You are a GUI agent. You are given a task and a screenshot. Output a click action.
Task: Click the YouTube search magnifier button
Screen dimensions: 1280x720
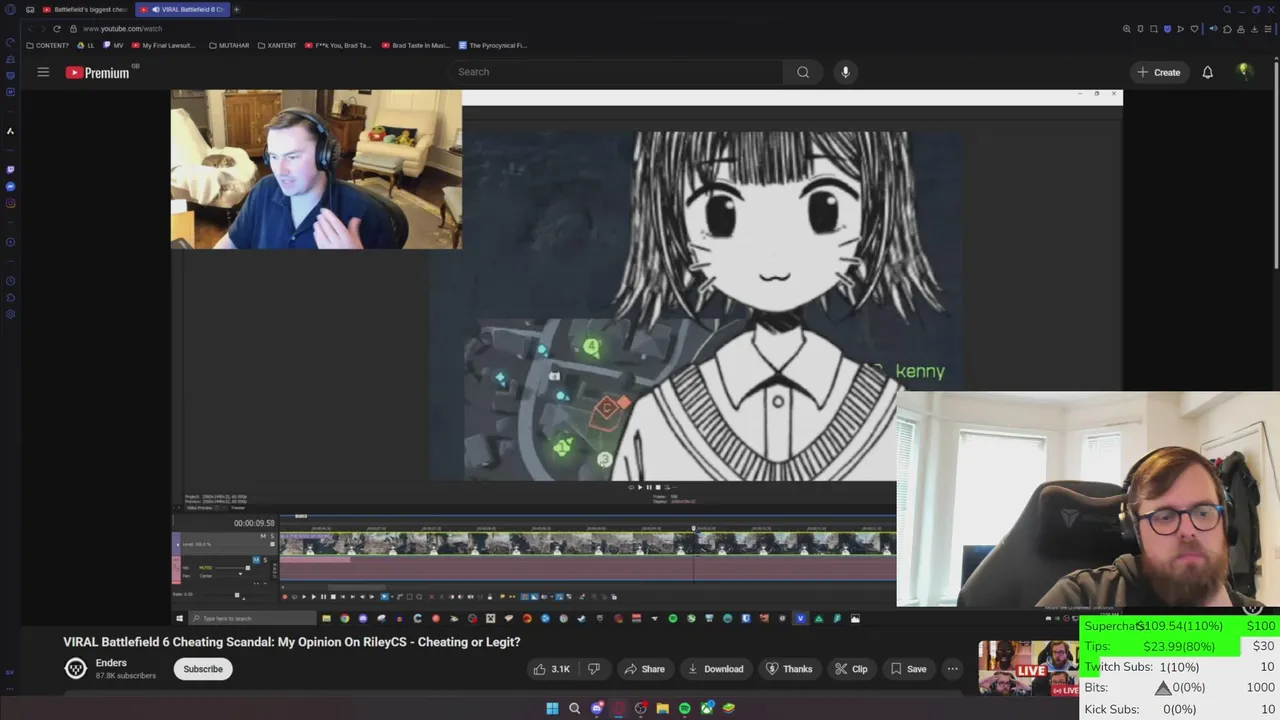click(803, 72)
